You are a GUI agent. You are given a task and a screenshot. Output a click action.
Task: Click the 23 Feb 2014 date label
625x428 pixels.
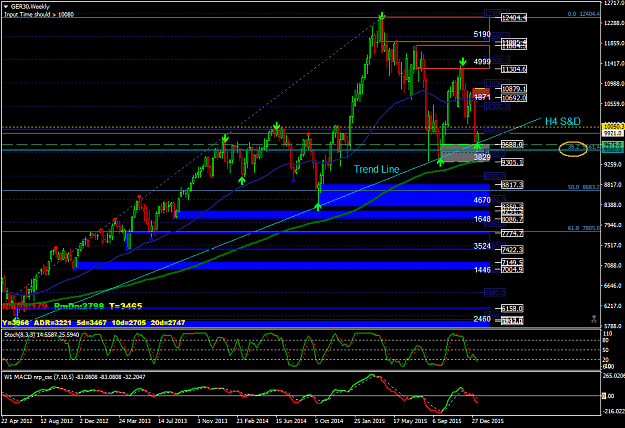[x=252, y=421]
